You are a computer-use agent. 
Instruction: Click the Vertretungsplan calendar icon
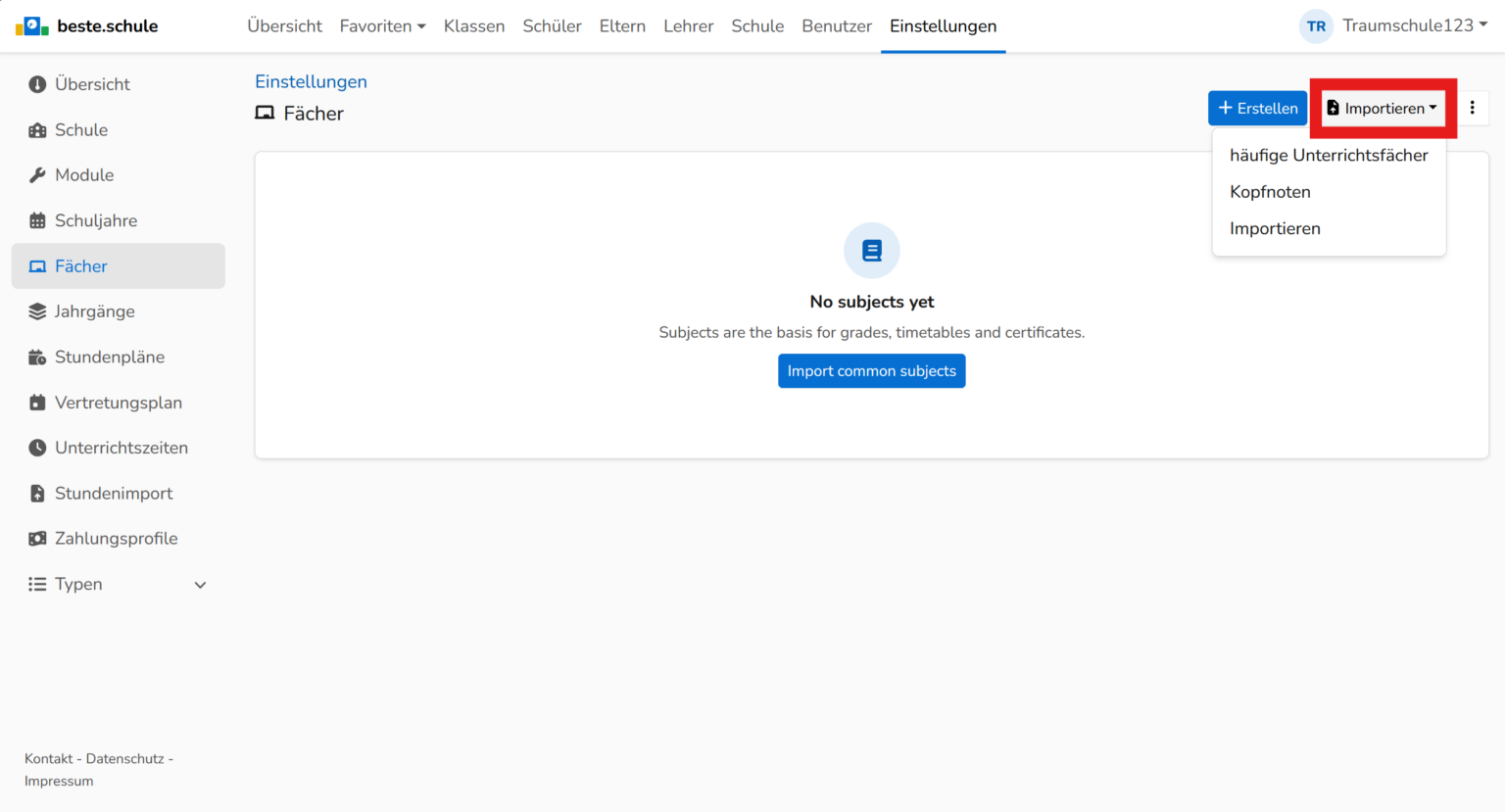(37, 403)
